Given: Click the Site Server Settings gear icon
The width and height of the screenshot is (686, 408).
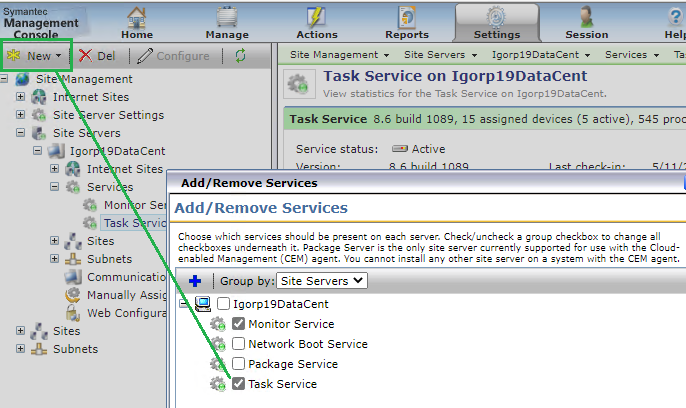Looking at the screenshot, I should tap(39, 115).
